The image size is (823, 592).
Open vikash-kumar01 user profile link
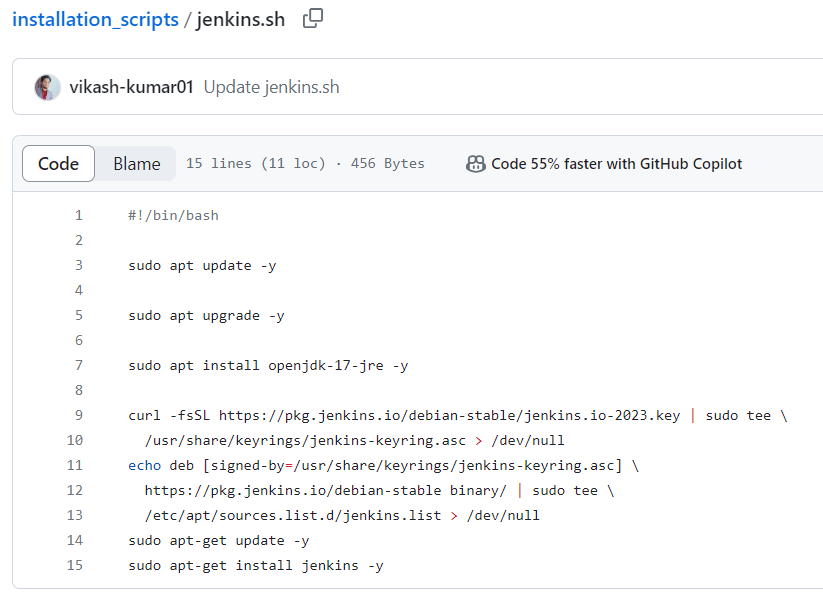click(131, 87)
